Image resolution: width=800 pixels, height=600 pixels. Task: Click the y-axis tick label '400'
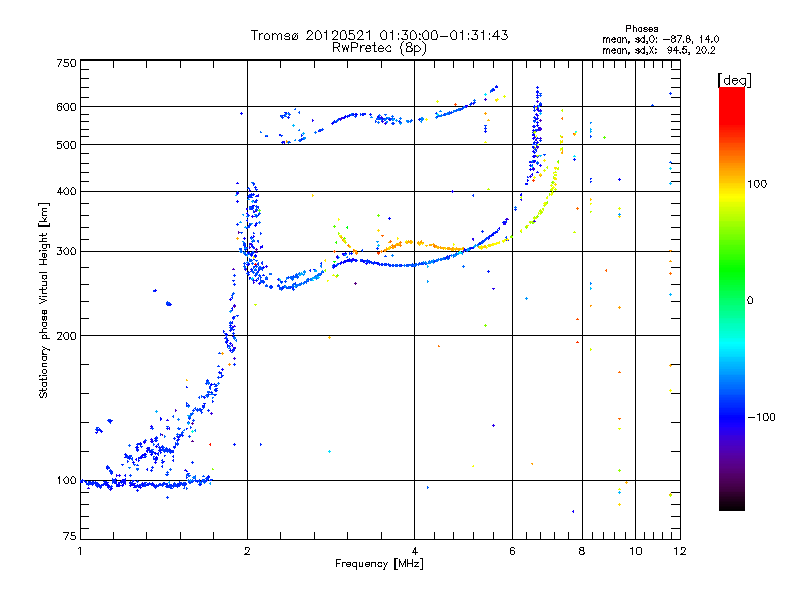pyautogui.click(x=66, y=192)
